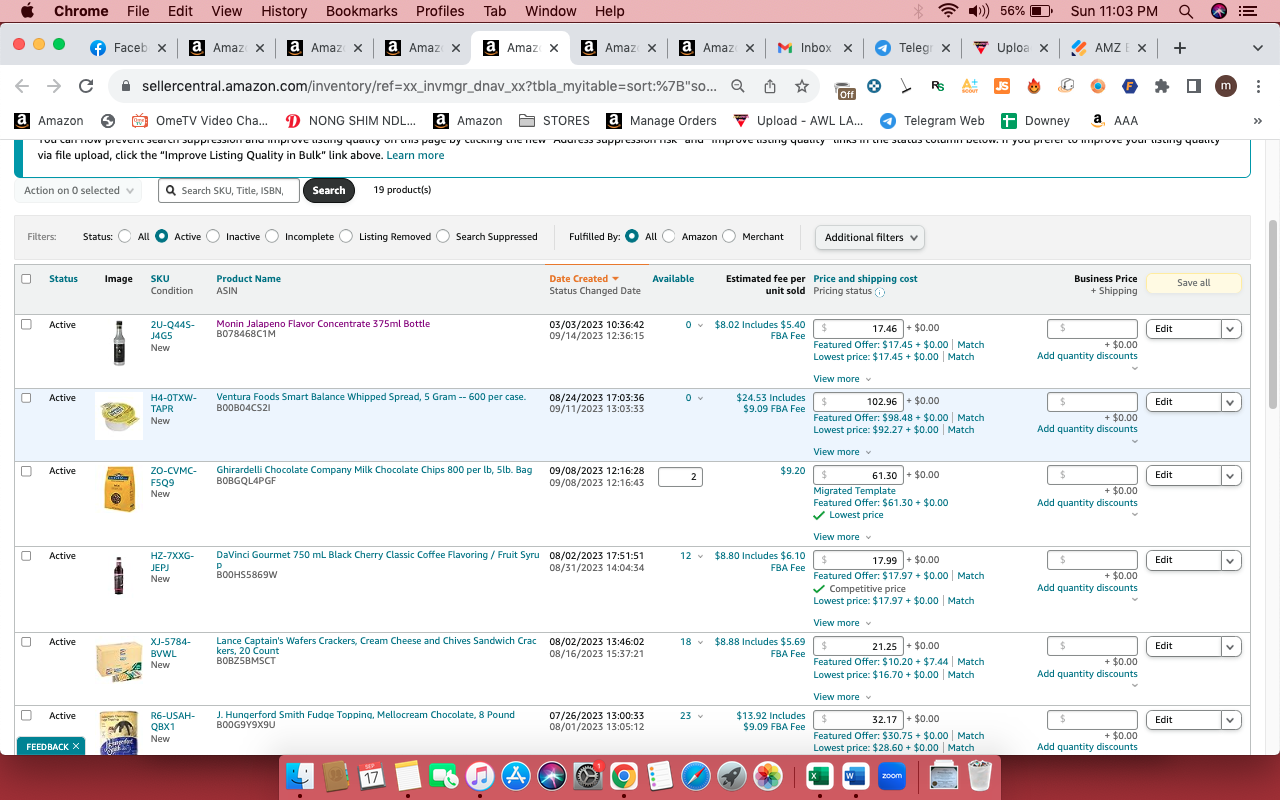Open Finder in the Dock

[300, 776]
